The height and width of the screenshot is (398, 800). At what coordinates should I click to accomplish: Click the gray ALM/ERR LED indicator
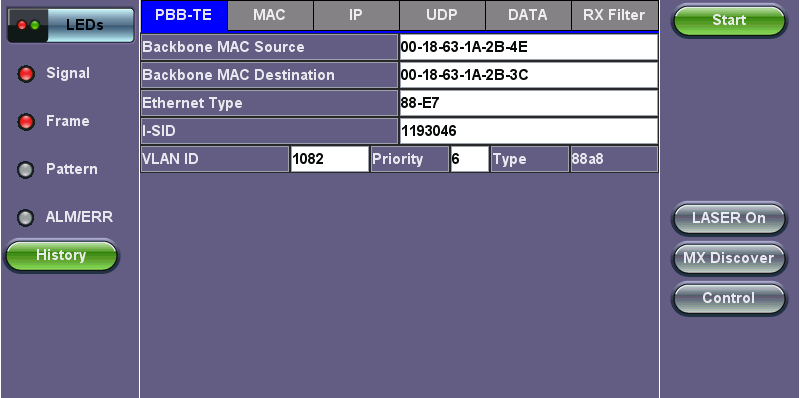point(26,218)
